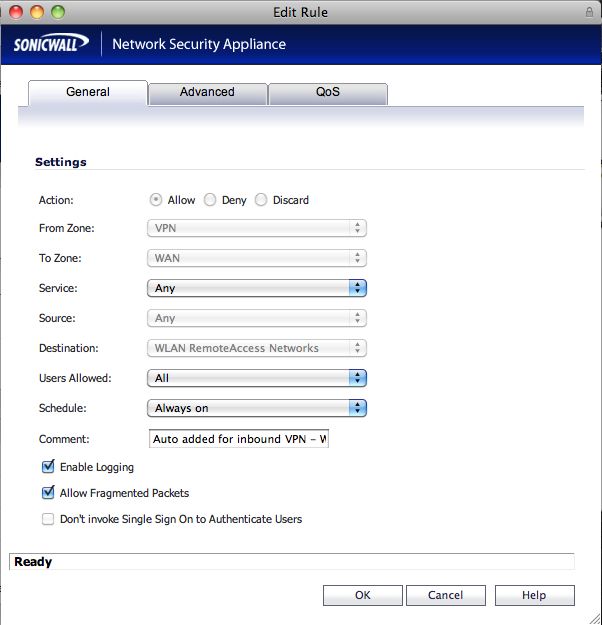Open the Source dropdown
Viewport: 602px width, 625px height.
(257, 318)
